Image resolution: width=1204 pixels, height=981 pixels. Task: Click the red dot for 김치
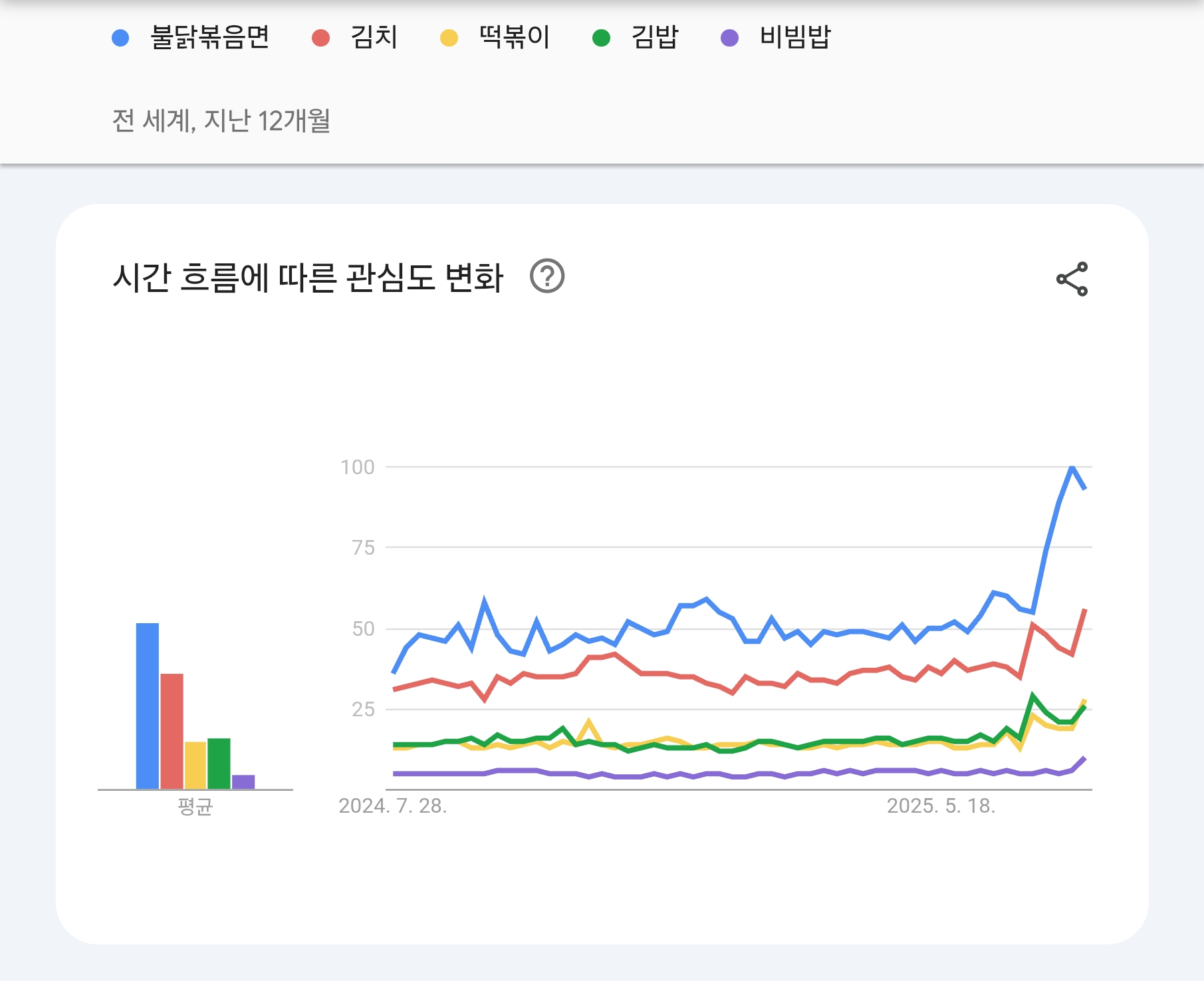point(321,38)
